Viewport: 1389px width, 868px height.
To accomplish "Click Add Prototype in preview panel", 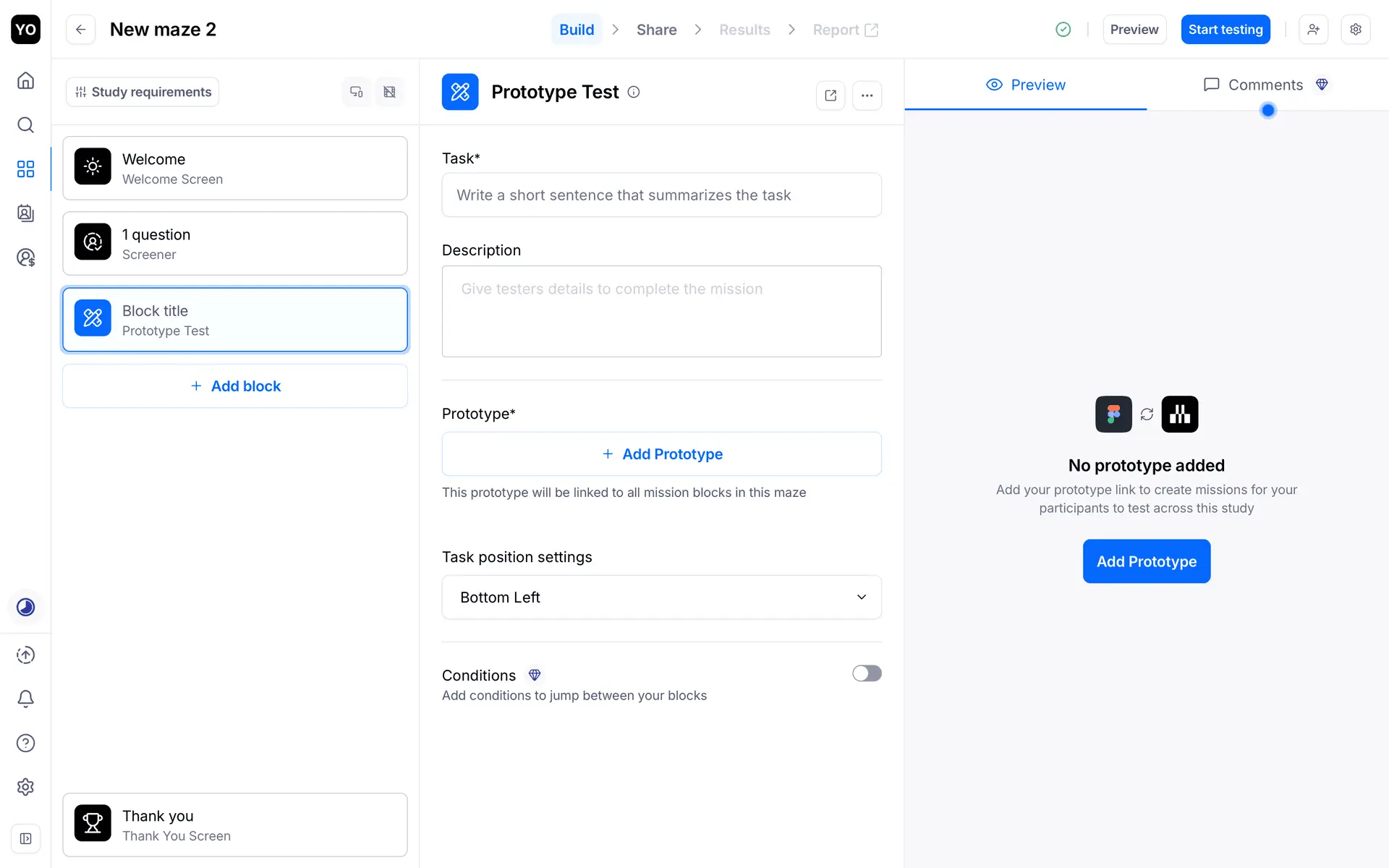I will coord(1146,561).
